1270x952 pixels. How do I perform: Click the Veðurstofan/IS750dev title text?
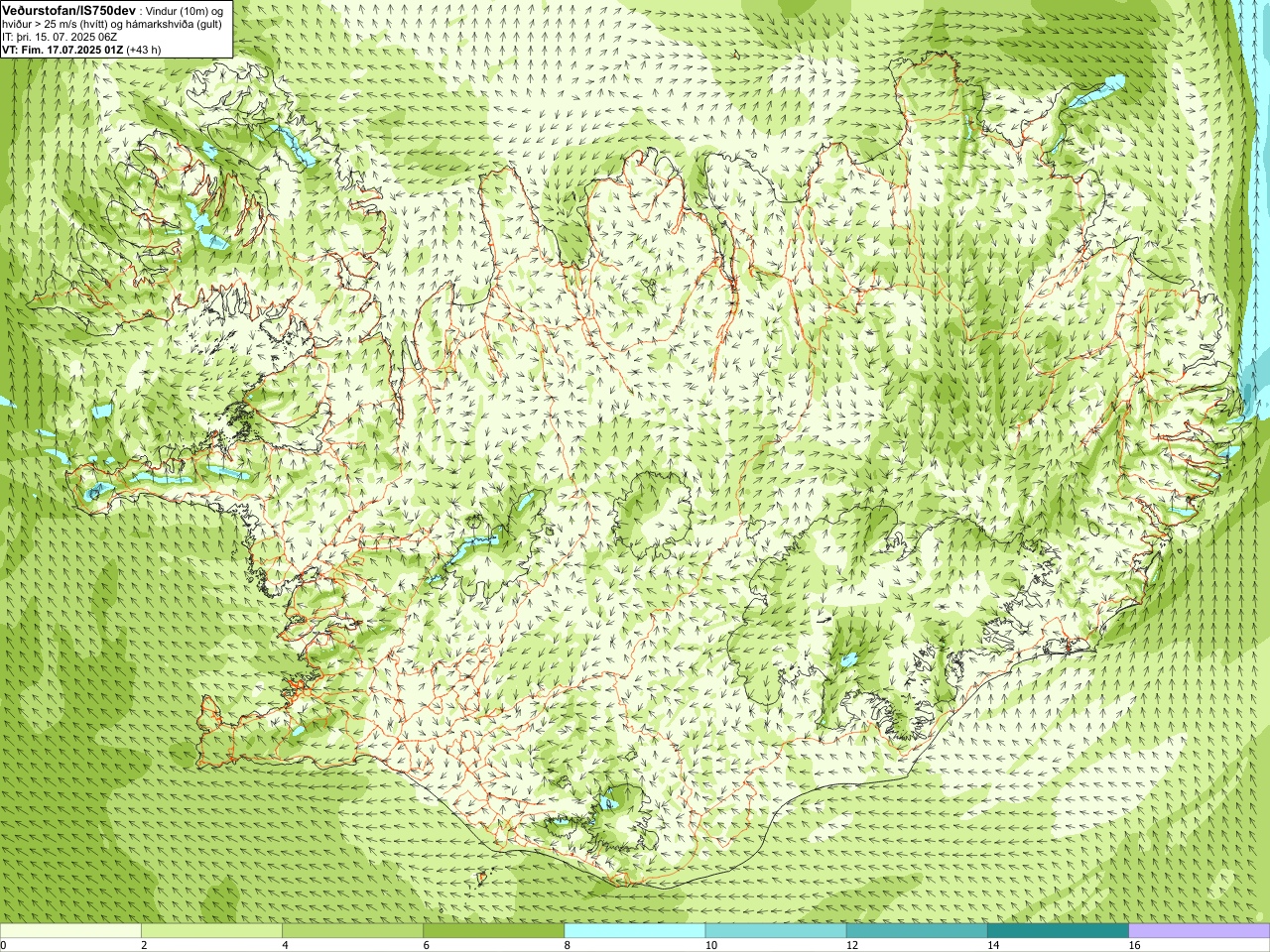click(x=69, y=9)
